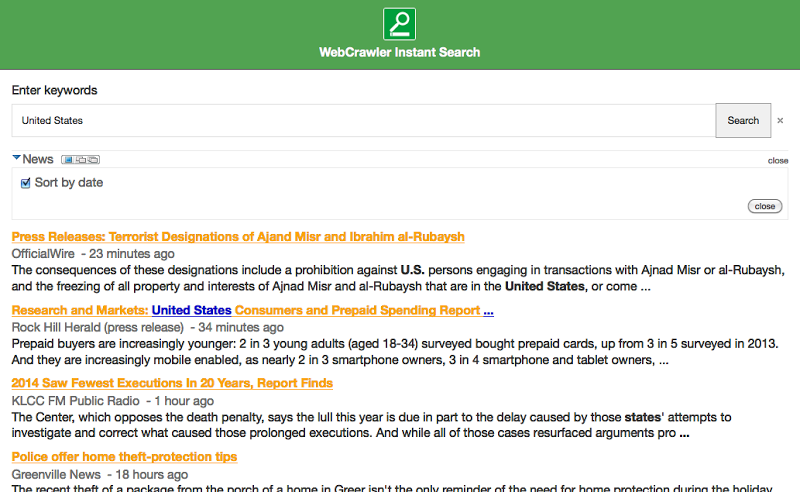
Task: Click the News section heading label
Action: click(38, 159)
